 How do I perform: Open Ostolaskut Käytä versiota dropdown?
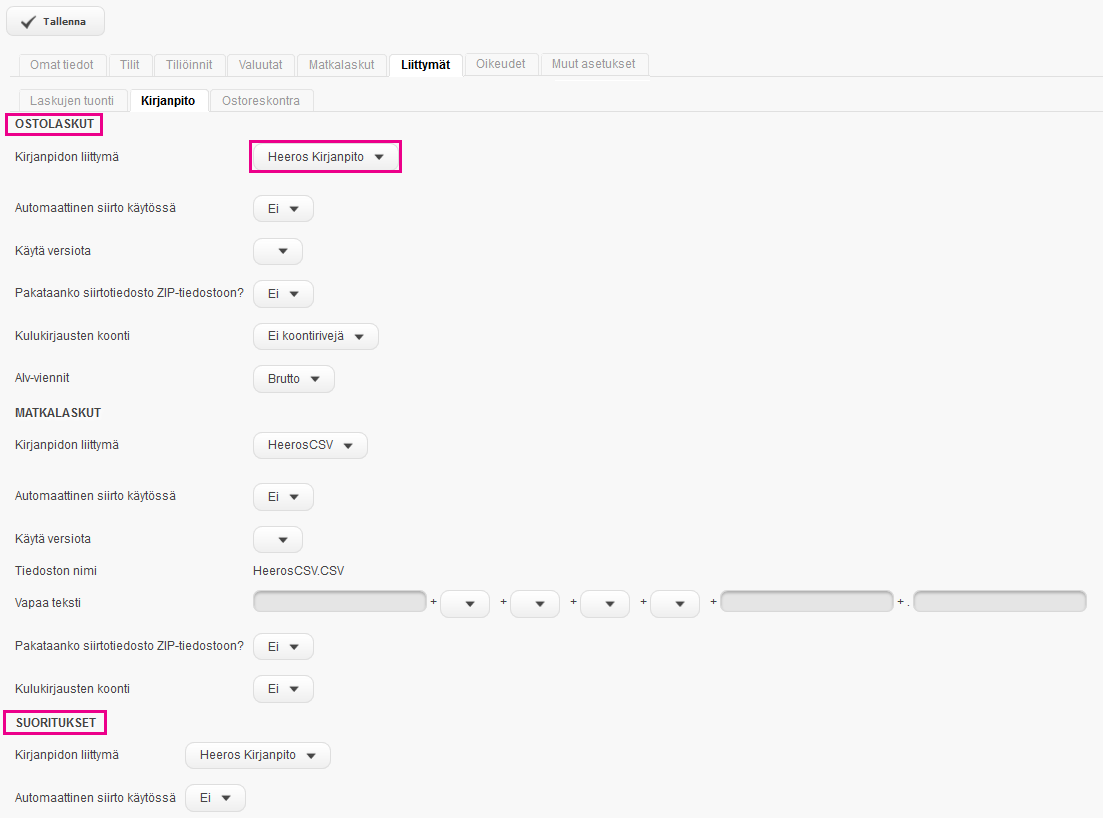tap(278, 252)
